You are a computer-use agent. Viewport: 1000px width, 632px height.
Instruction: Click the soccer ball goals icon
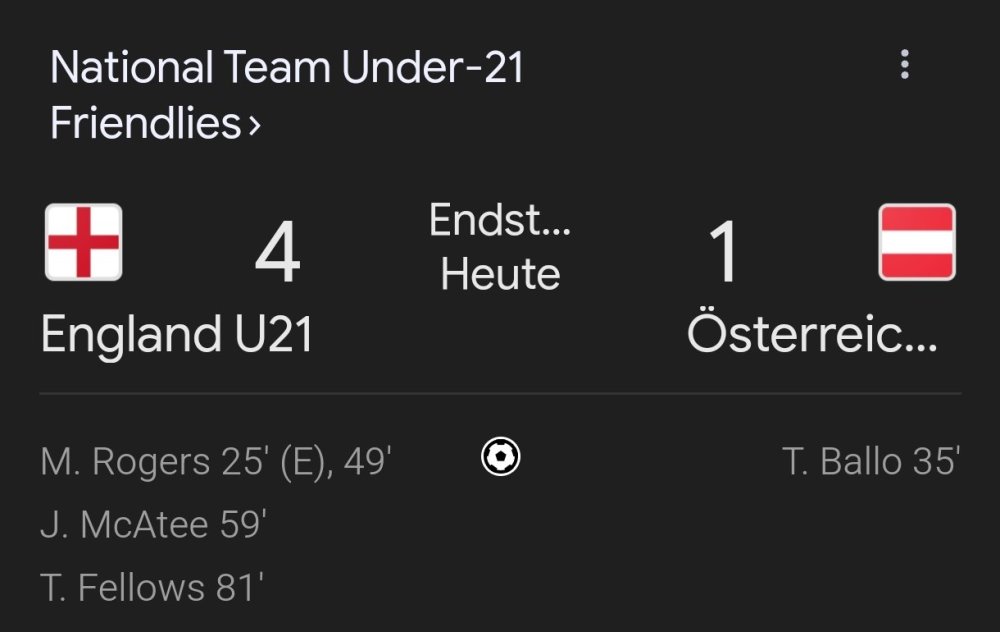pyautogui.click(x=500, y=458)
